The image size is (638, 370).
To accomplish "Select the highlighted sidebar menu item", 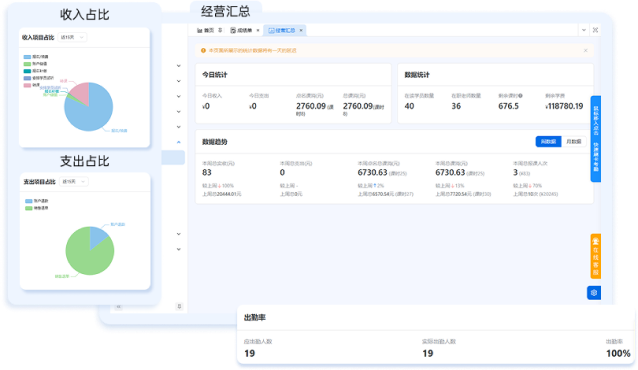I will tap(173, 158).
